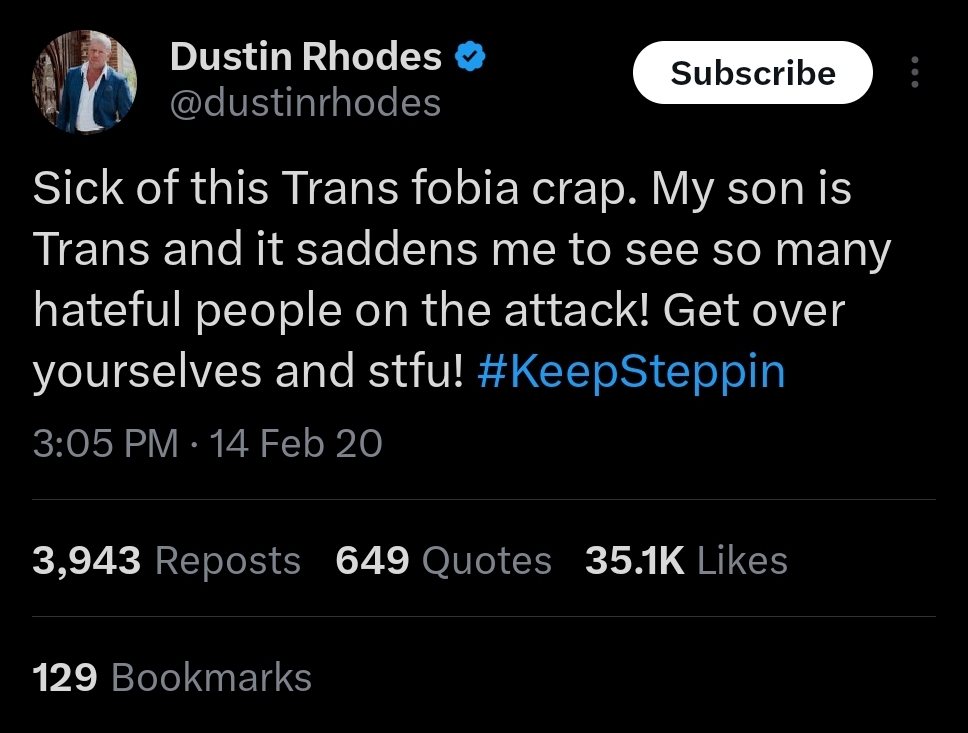968x733 pixels.
Task: Click the word "stfu!" in the tweet
Action: click(x=415, y=371)
